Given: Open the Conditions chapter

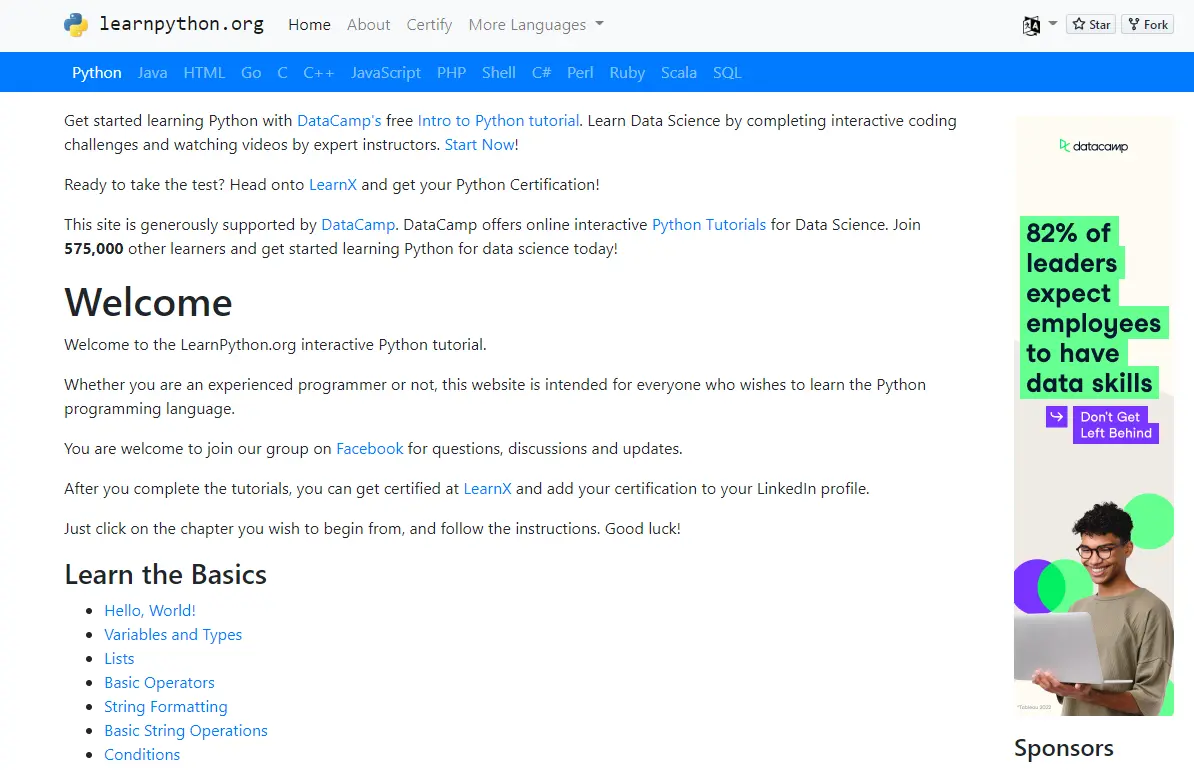Looking at the screenshot, I should coord(142,754).
